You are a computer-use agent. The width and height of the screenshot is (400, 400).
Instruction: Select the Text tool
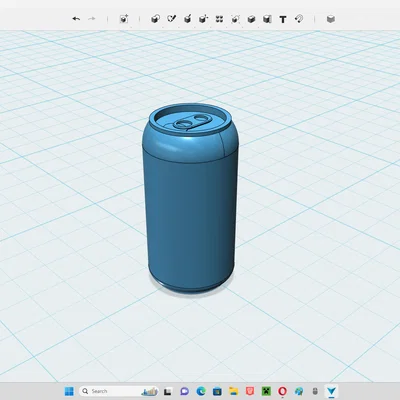point(283,19)
